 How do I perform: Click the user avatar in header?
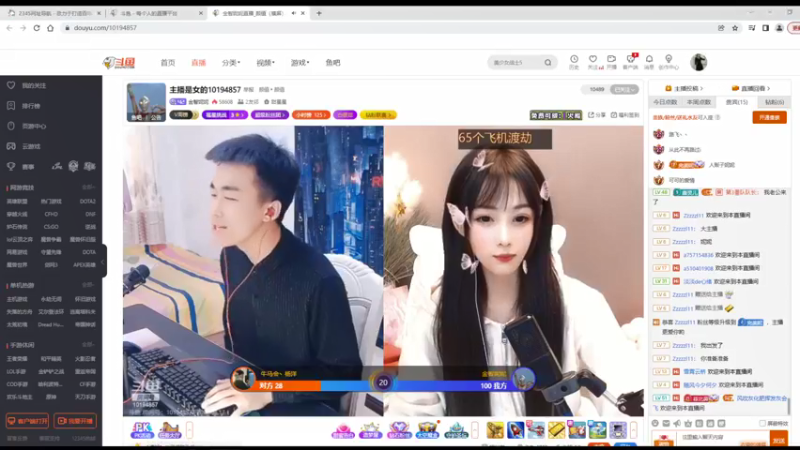coord(698,62)
